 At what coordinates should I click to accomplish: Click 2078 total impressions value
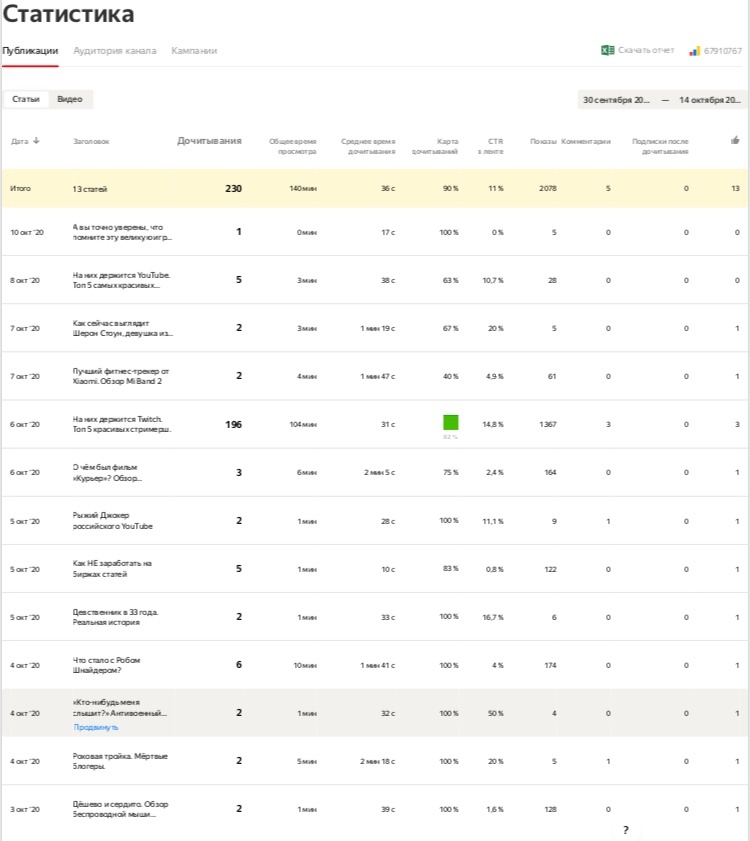(548, 188)
